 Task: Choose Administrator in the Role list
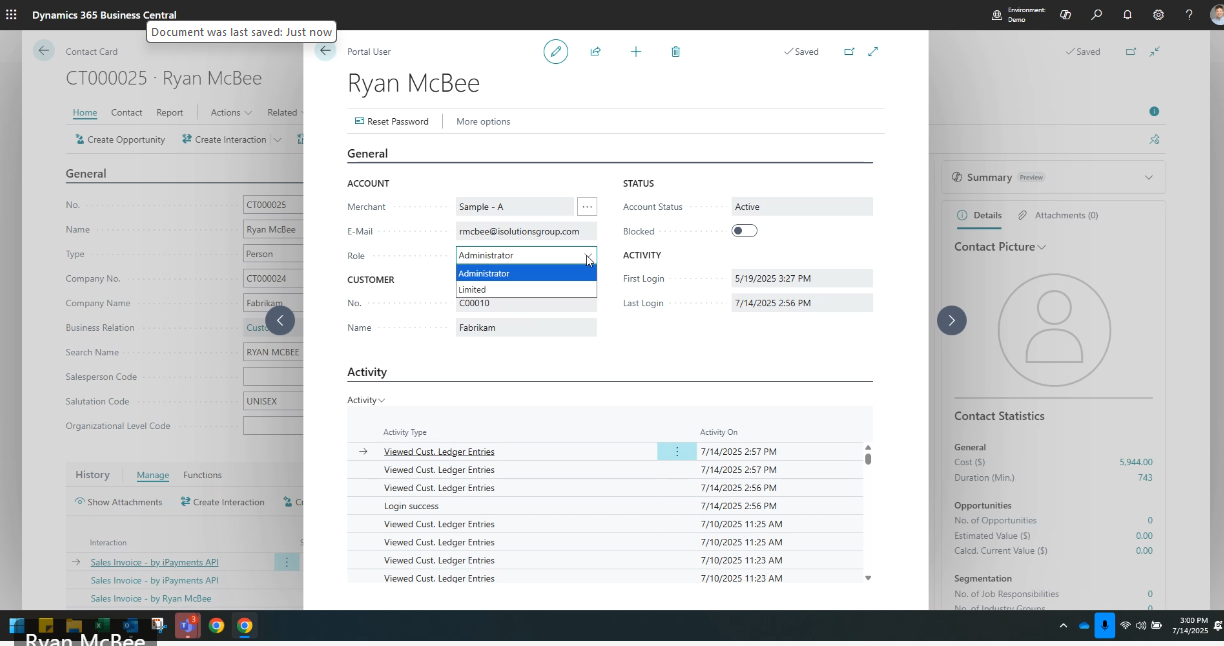click(526, 273)
